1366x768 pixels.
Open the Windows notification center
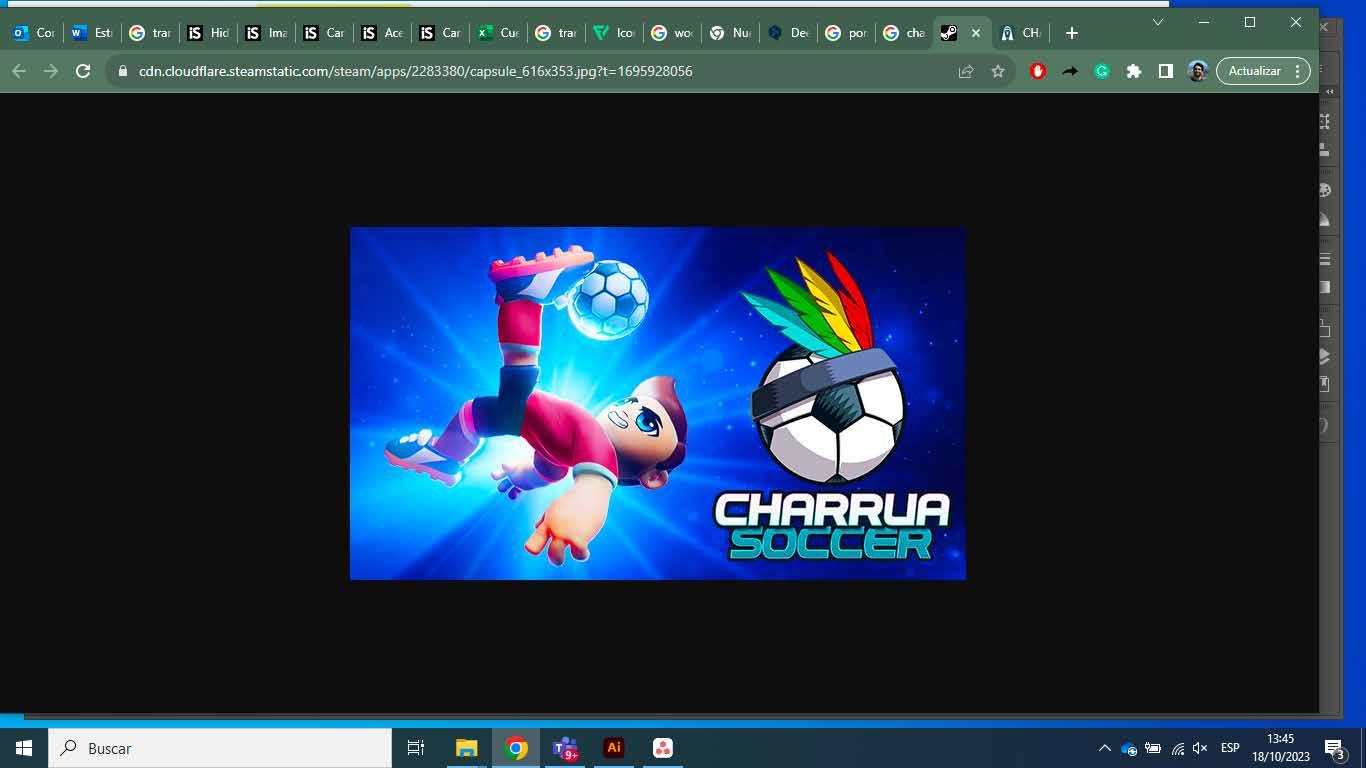click(x=1334, y=748)
